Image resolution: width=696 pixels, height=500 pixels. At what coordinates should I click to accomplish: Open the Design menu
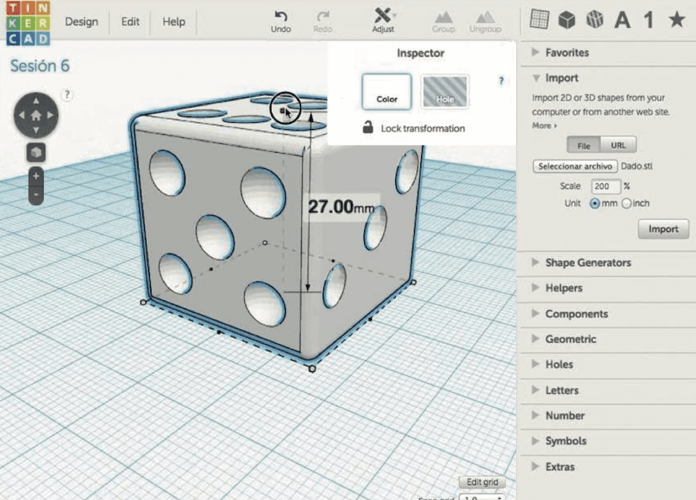[81, 21]
